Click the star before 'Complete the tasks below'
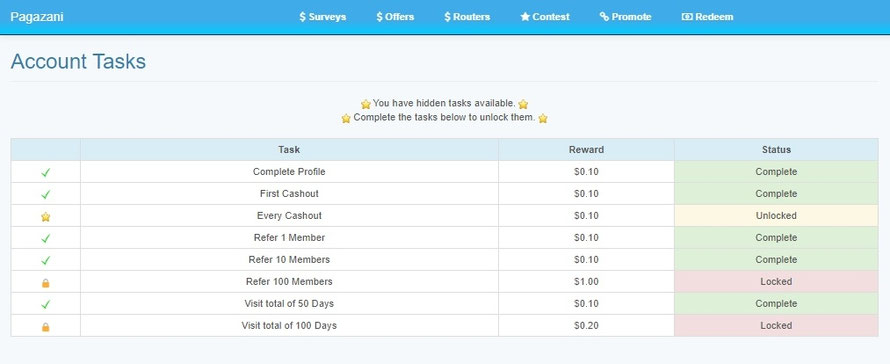The image size is (890, 364). point(346,119)
